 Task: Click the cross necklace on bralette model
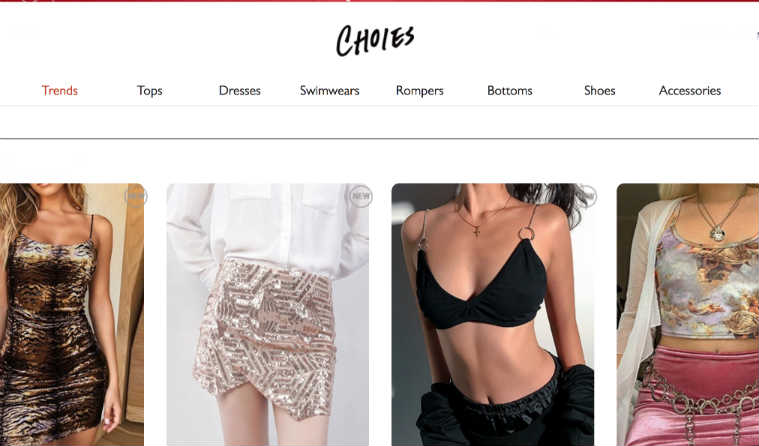477,231
